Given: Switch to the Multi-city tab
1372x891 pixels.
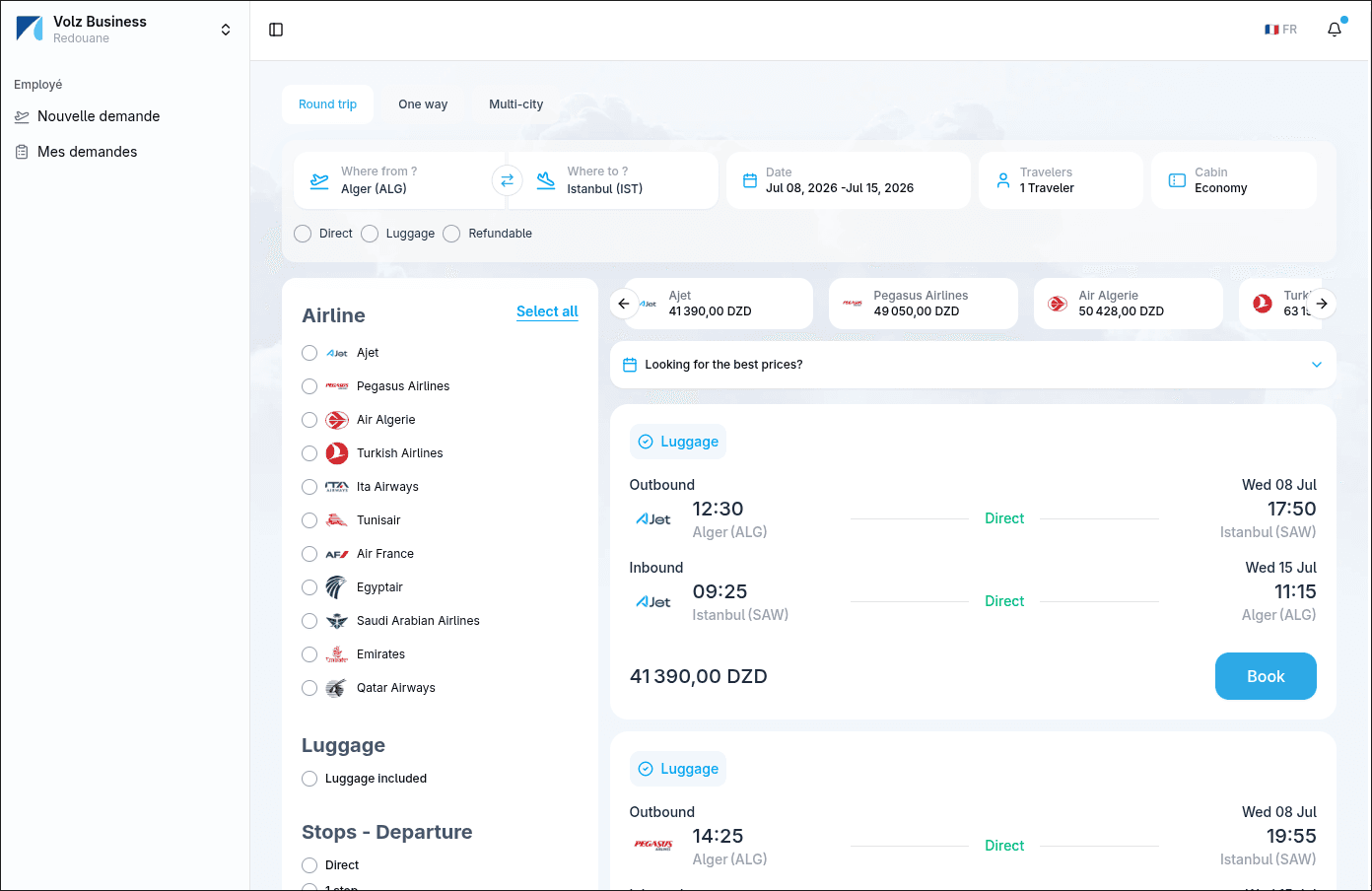Looking at the screenshot, I should (516, 104).
